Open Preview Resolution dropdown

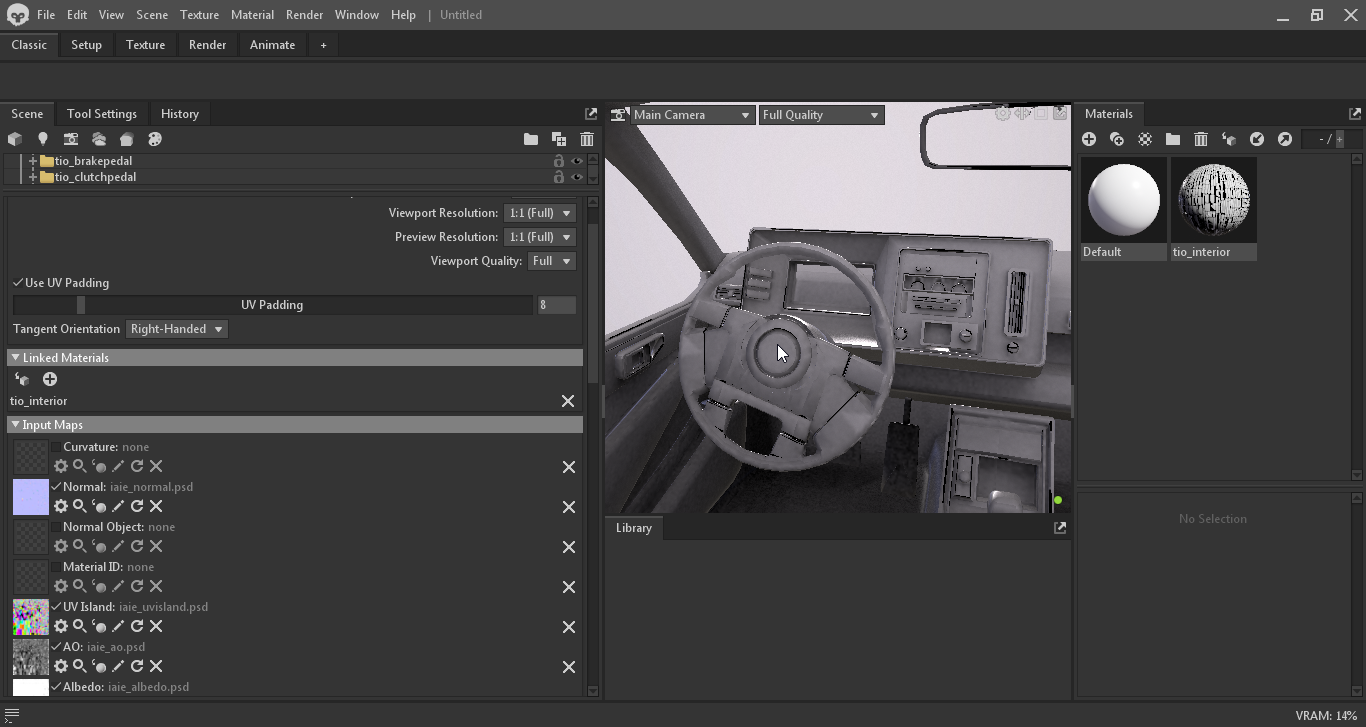pyautogui.click(x=540, y=237)
